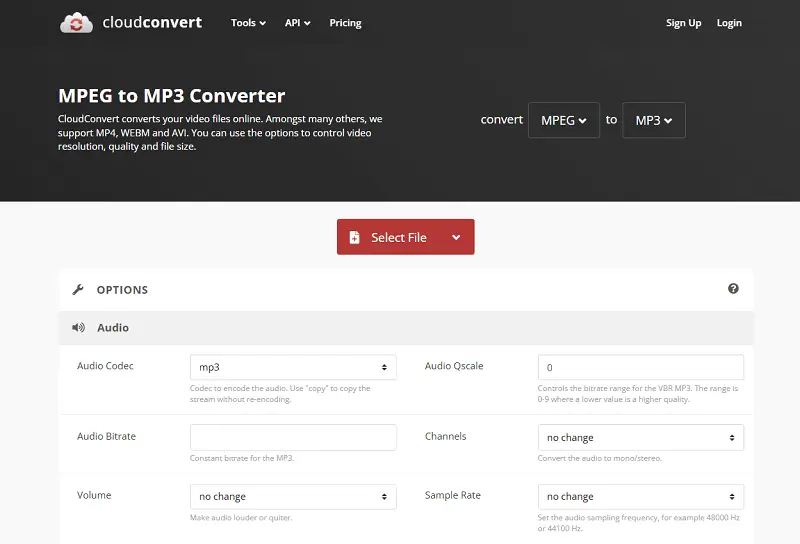Click the Audio Codec label
Screen dimensions: 800x544
coord(105,366)
